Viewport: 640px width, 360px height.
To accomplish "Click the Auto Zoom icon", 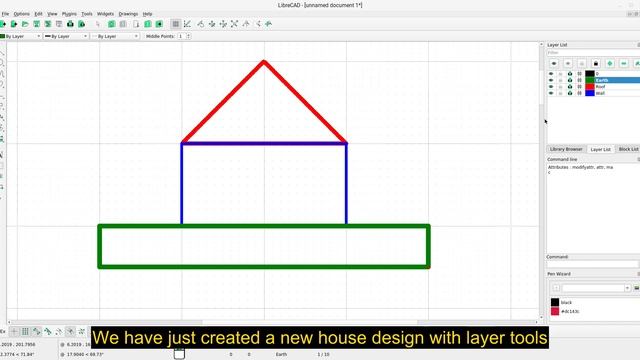I will click(234, 24).
